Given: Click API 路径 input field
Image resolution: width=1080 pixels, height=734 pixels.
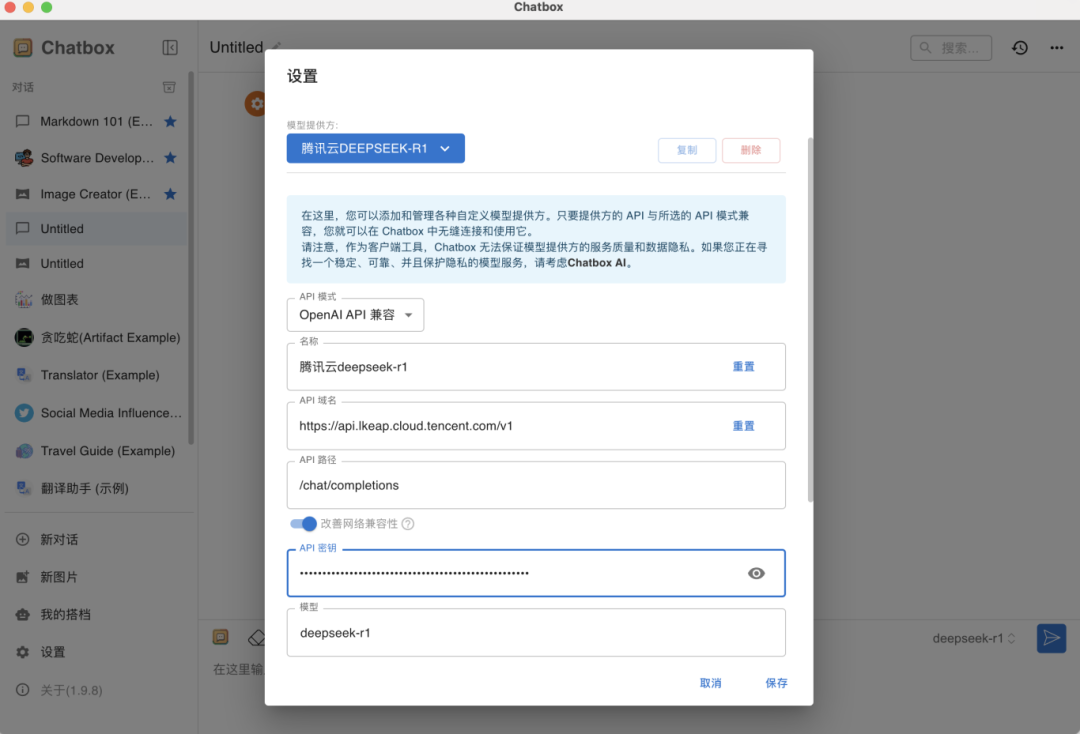Looking at the screenshot, I should coord(536,485).
